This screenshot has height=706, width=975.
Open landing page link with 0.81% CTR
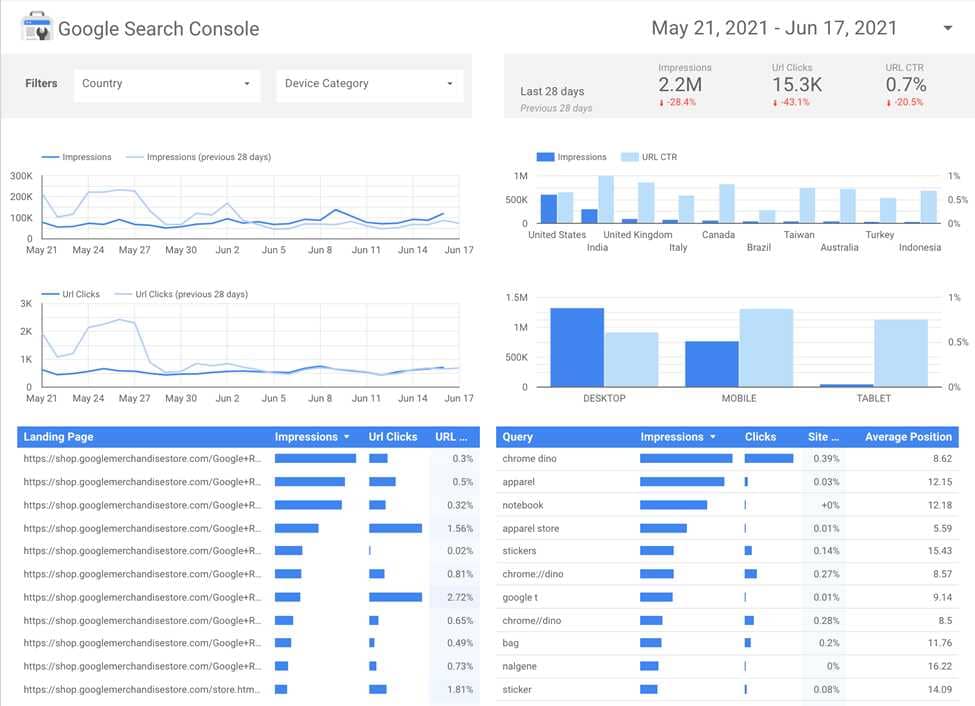coord(142,574)
